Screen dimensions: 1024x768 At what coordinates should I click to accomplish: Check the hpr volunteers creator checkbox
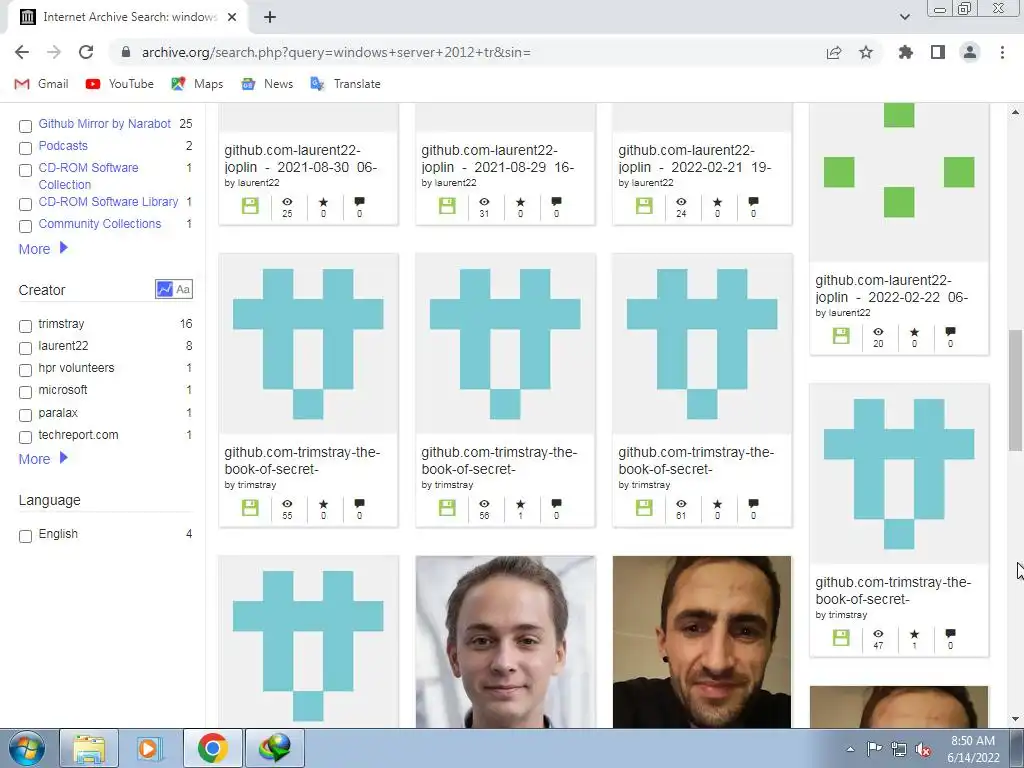tap(25, 370)
